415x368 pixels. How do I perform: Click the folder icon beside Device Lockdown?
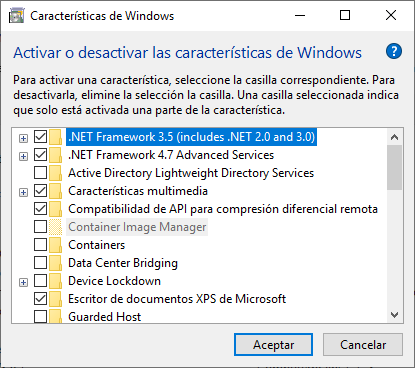(55, 281)
